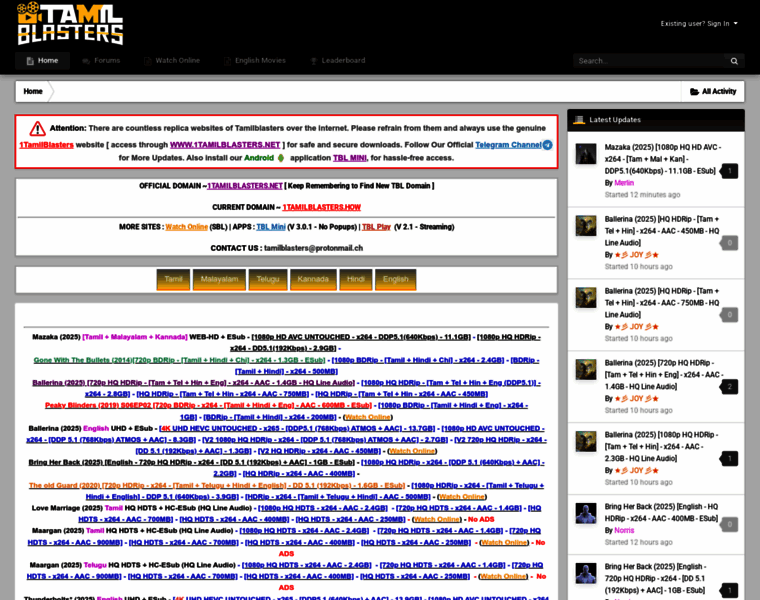Click the Home breadcrumb

coord(33,91)
